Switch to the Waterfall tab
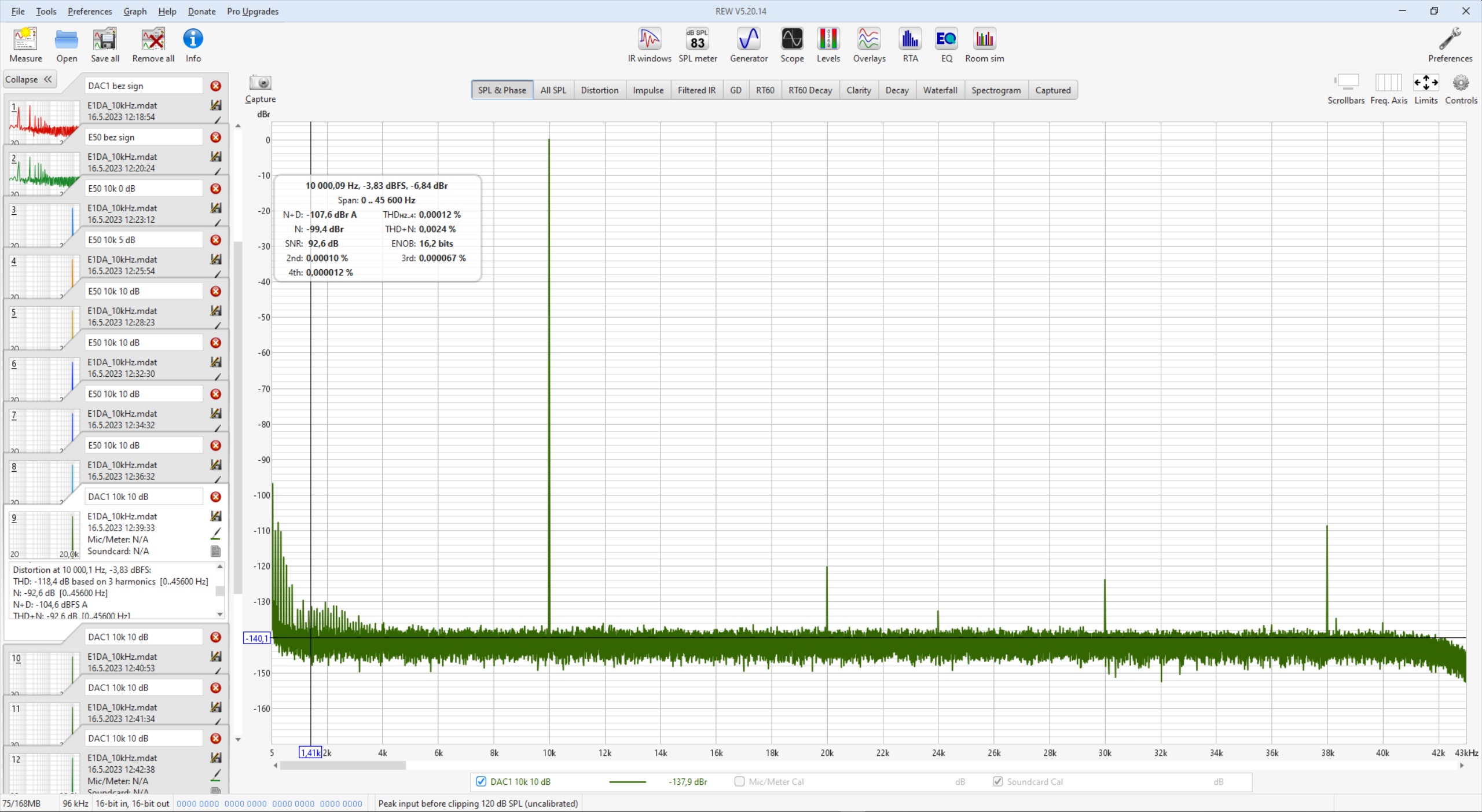Image resolution: width=1482 pixels, height=812 pixels. (940, 90)
